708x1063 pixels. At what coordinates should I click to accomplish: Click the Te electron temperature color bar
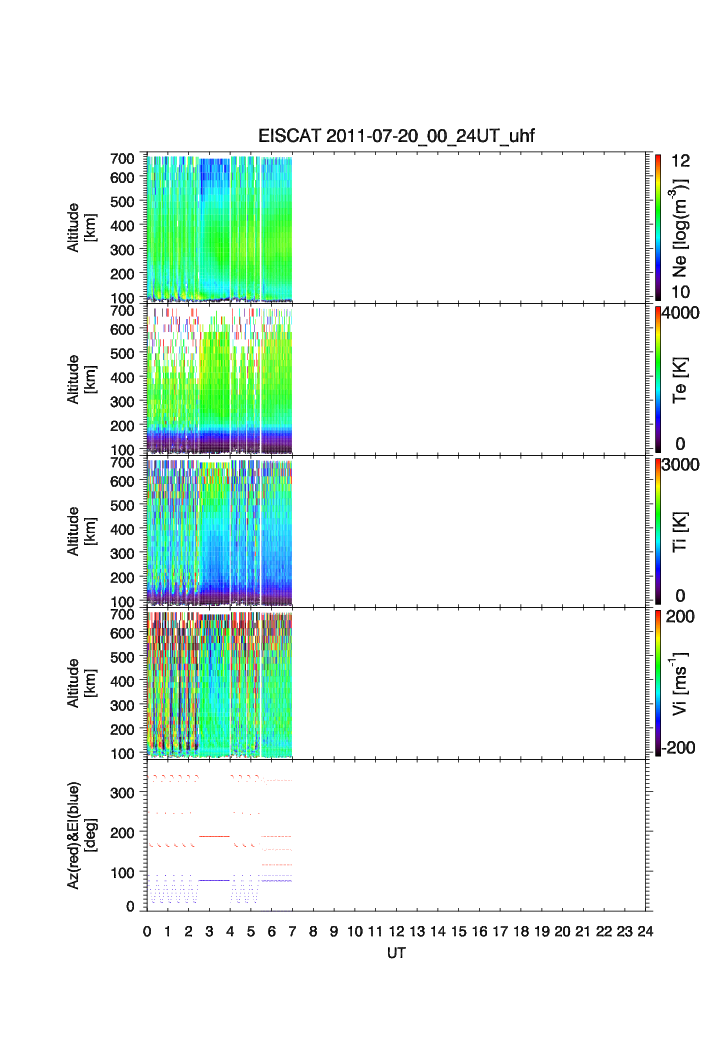pyautogui.click(x=658, y=378)
